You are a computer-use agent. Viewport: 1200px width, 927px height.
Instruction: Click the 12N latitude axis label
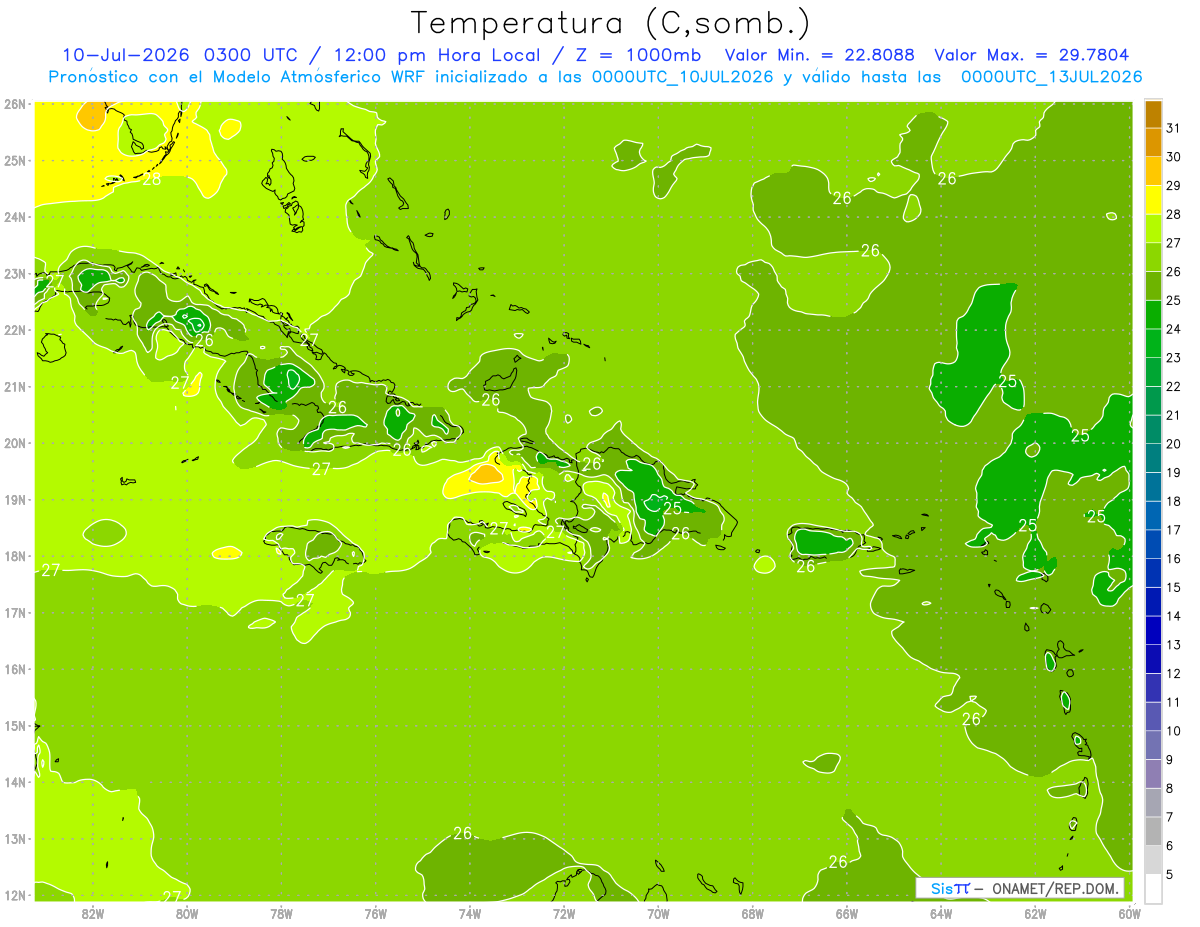tap(15, 895)
